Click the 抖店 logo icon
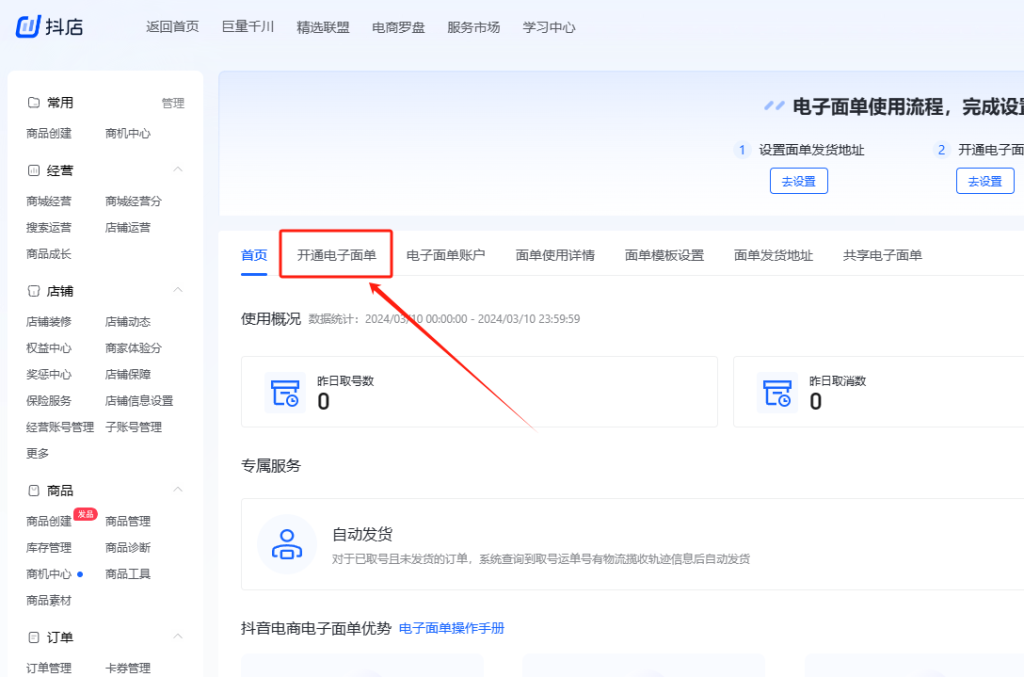The height and width of the screenshot is (677, 1024). (x=27, y=26)
